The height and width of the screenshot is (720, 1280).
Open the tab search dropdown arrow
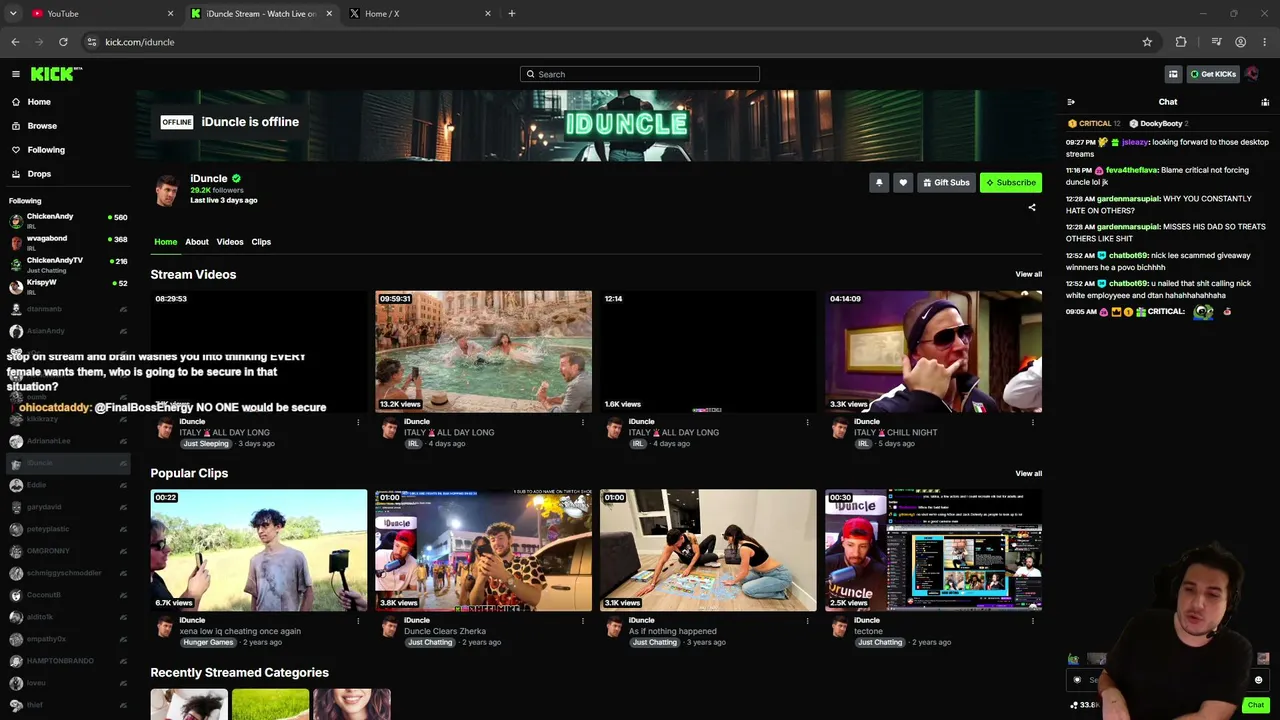13,14
